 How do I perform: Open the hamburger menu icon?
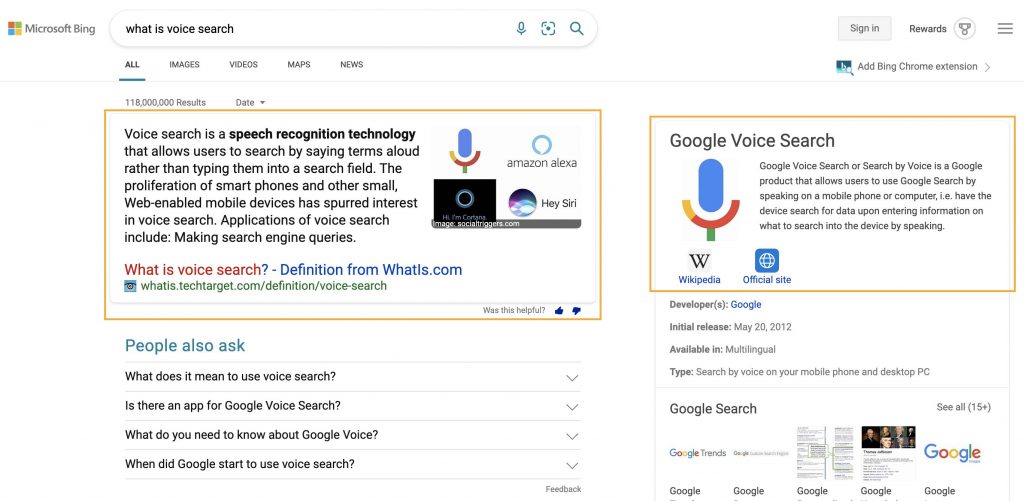tap(1005, 29)
